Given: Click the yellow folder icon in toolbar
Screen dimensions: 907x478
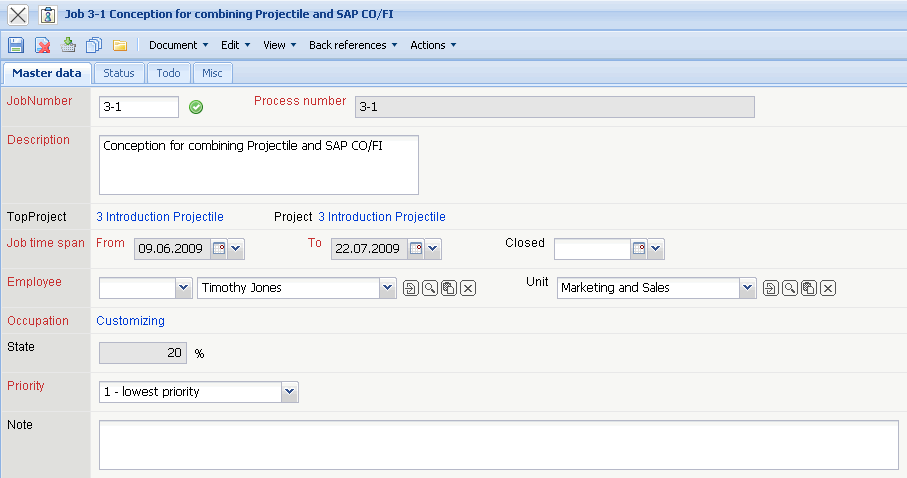Looking at the screenshot, I should [120, 45].
